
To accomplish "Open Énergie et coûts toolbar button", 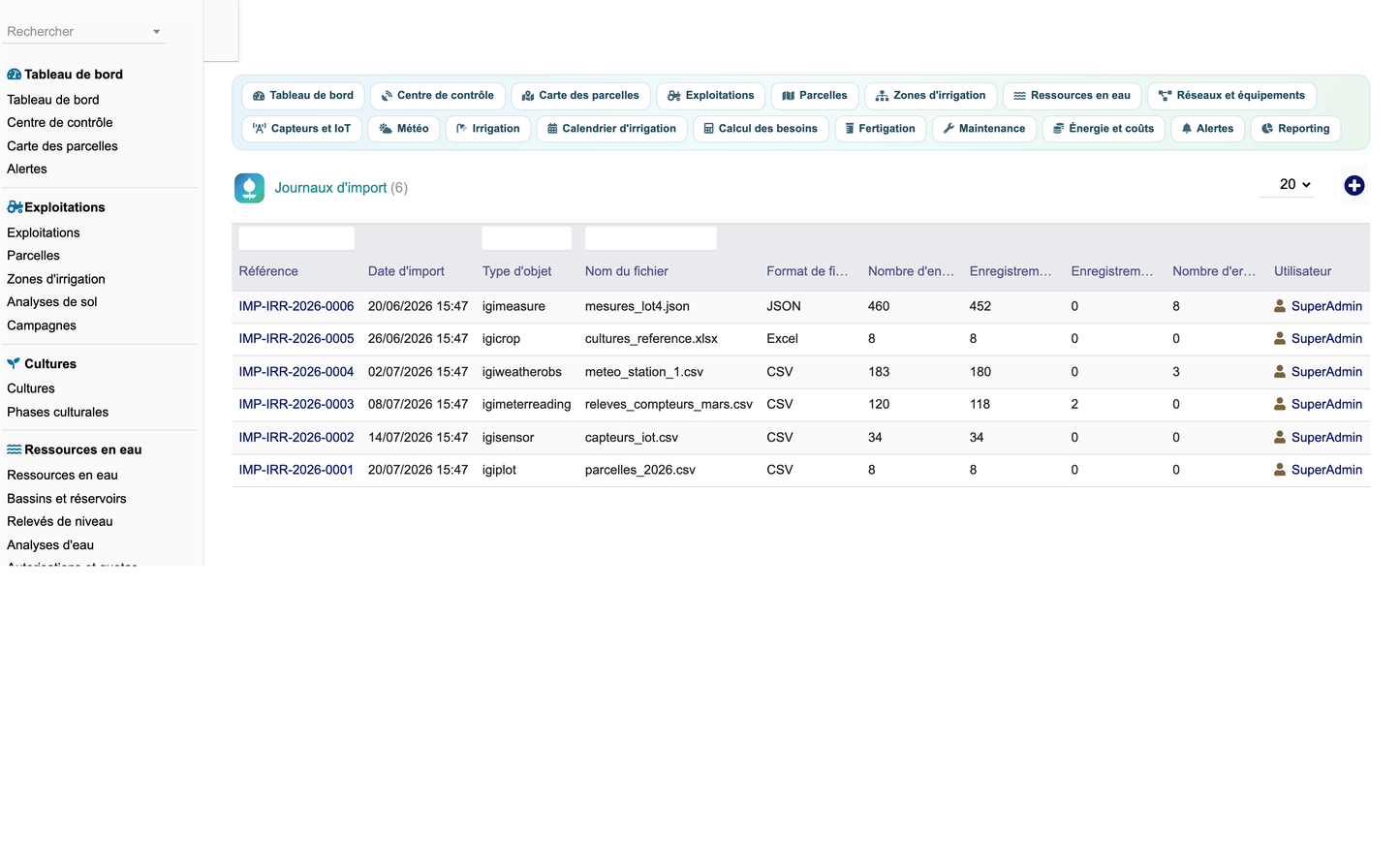I will point(1104,129).
